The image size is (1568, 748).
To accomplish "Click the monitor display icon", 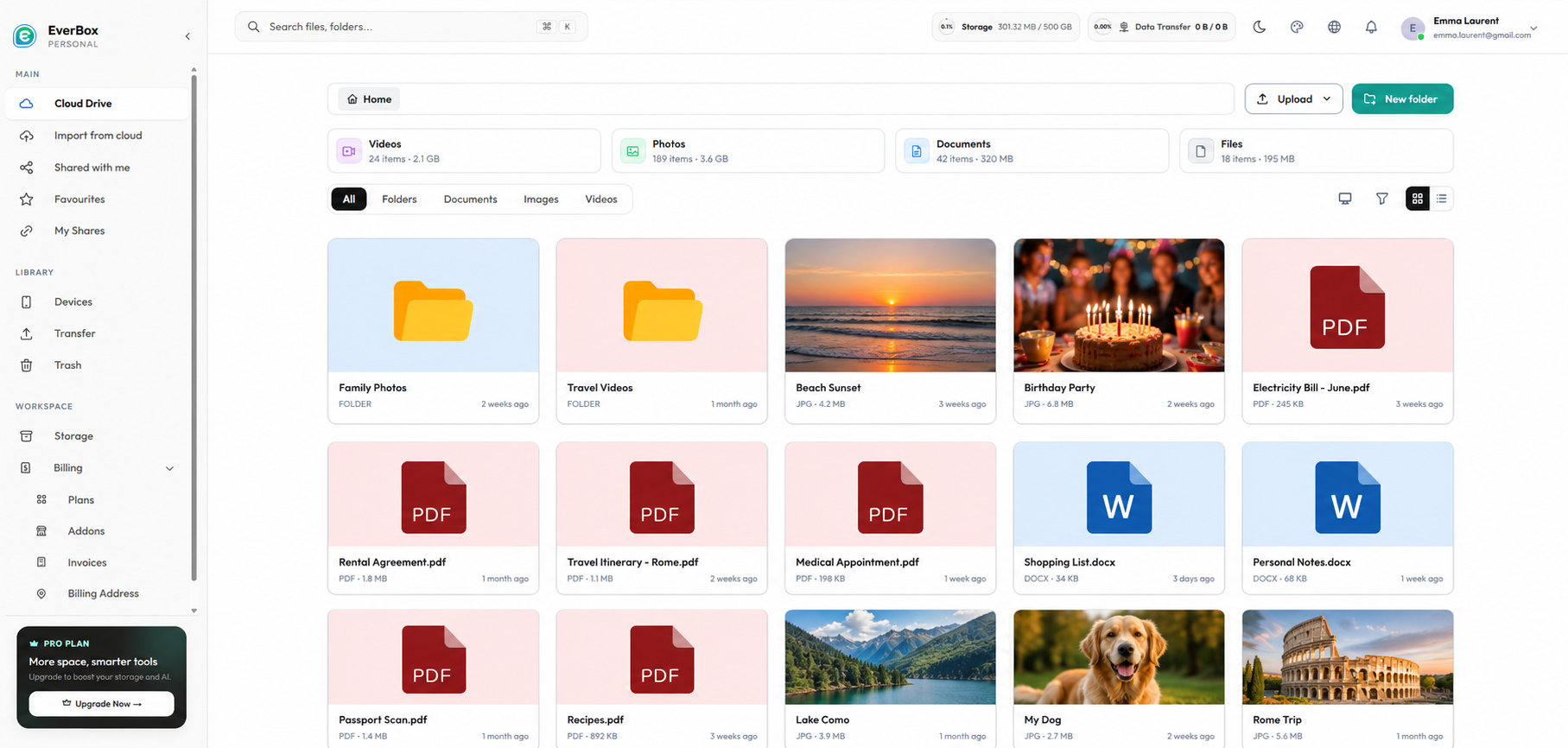I will coord(1345,199).
